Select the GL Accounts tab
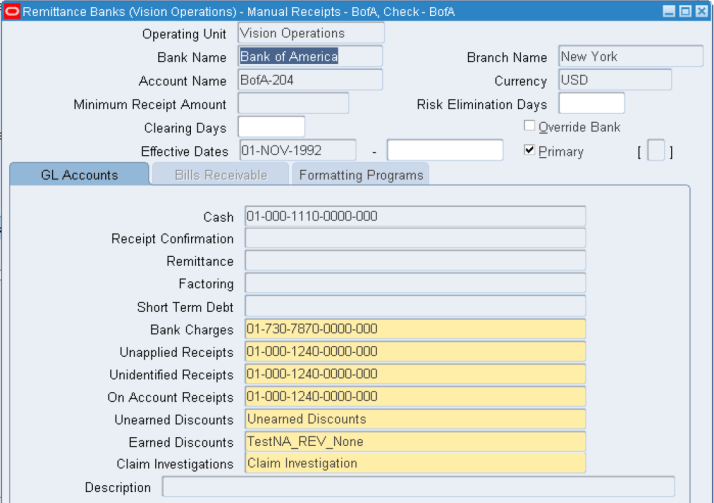The height and width of the screenshot is (503, 714). pos(79,175)
